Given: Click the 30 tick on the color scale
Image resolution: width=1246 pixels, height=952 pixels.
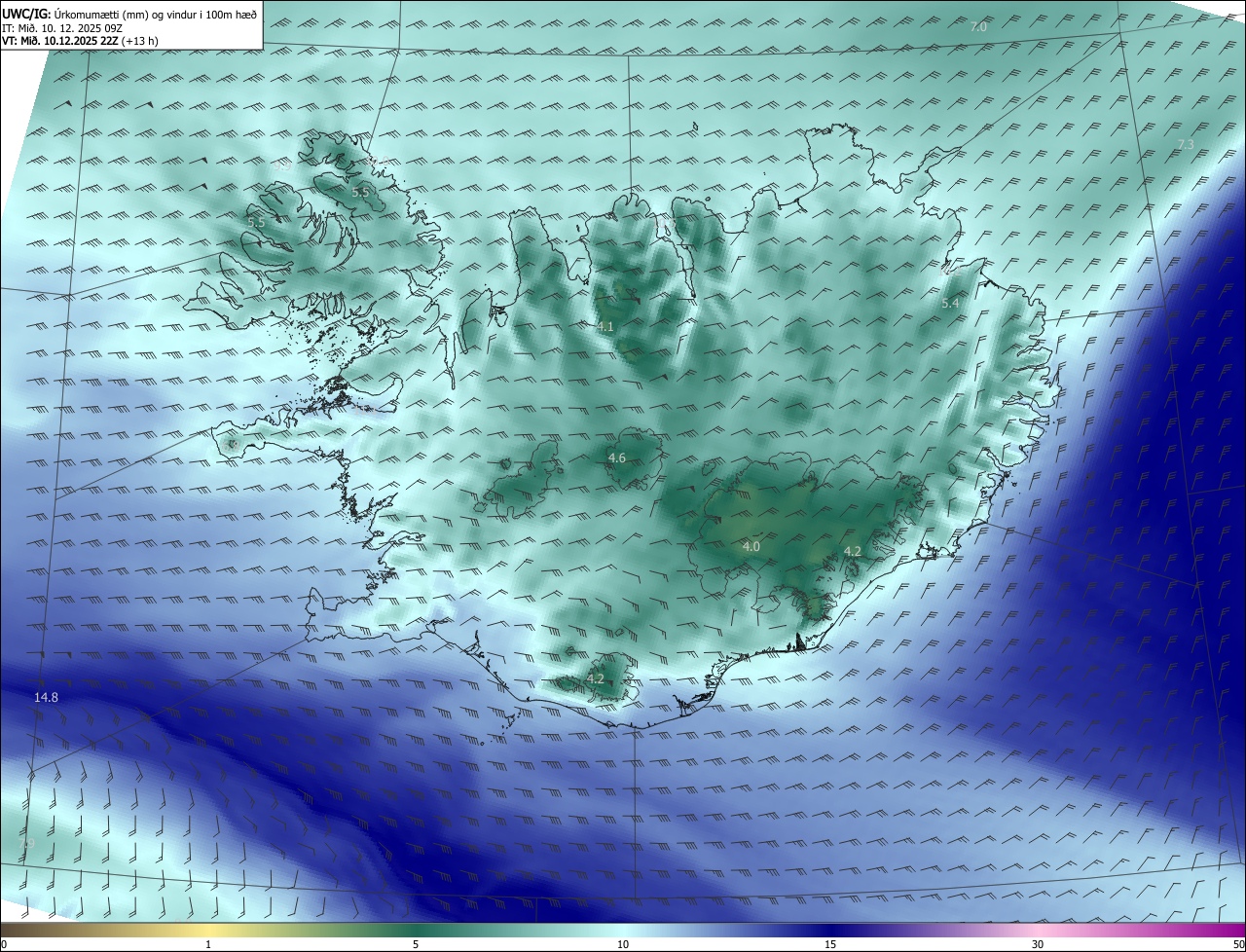Looking at the screenshot, I should click(x=1038, y=944).
